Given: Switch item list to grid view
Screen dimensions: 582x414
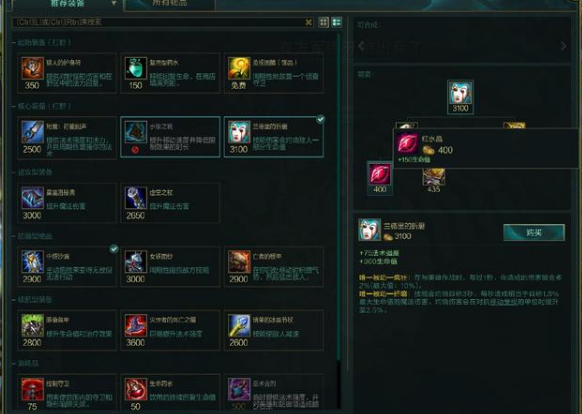Looking at the screenshot, I should [x=324, y=22].
